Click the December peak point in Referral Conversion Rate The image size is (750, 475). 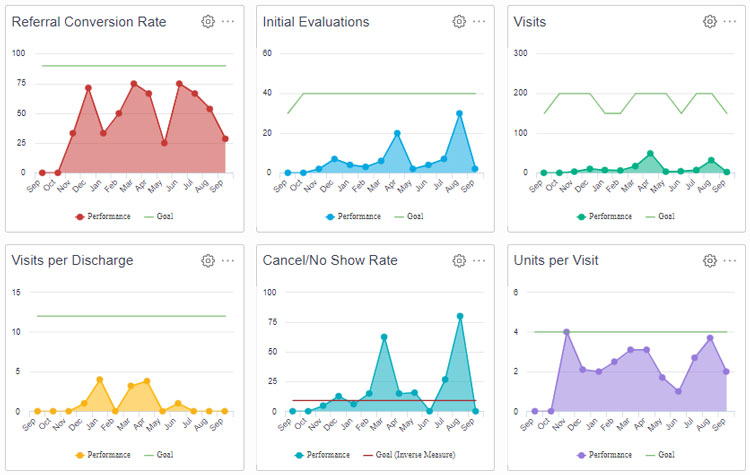[88, 88]
